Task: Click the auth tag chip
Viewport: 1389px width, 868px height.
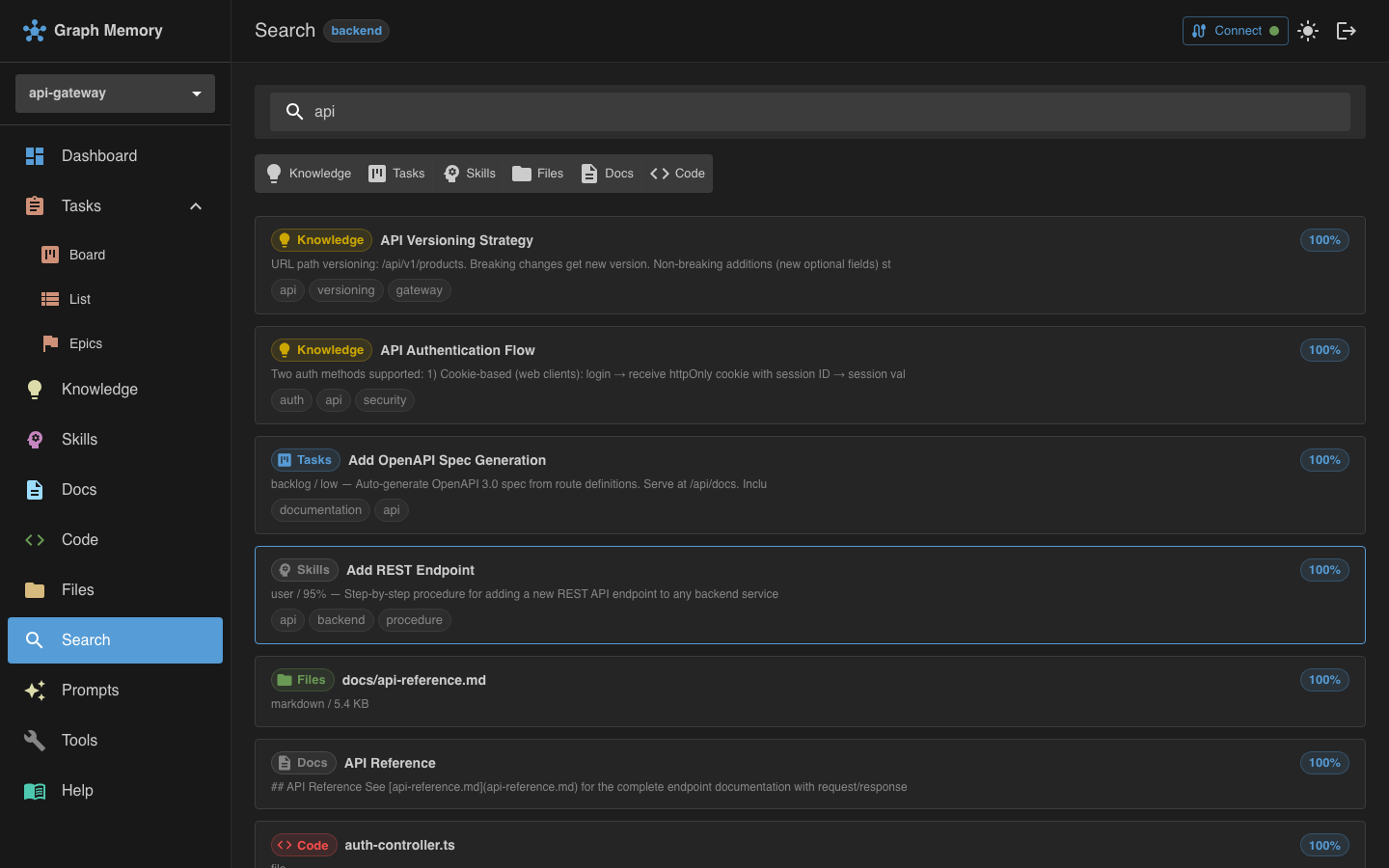Action: tap(291, 400)
